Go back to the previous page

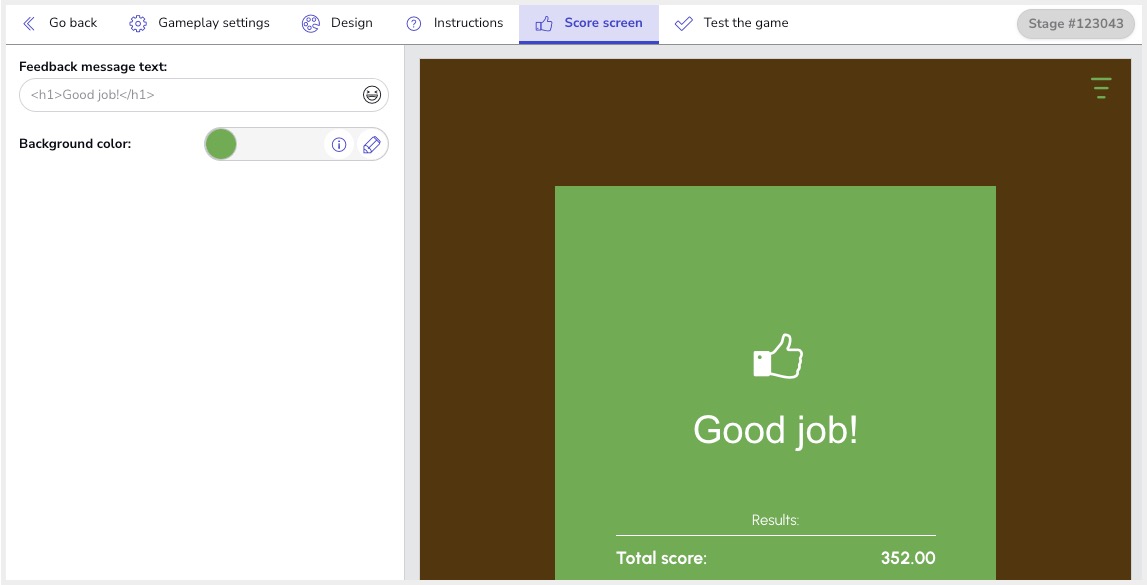tap(60, 23)
